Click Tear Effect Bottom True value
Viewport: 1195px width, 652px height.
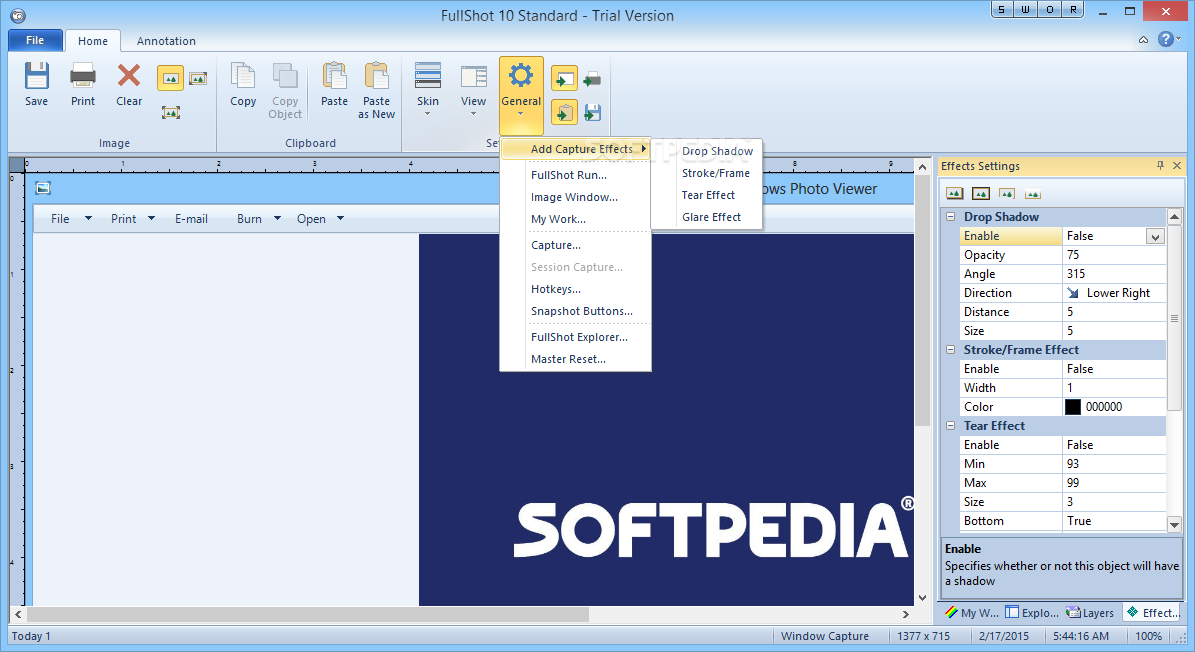tap(1114, 521)
